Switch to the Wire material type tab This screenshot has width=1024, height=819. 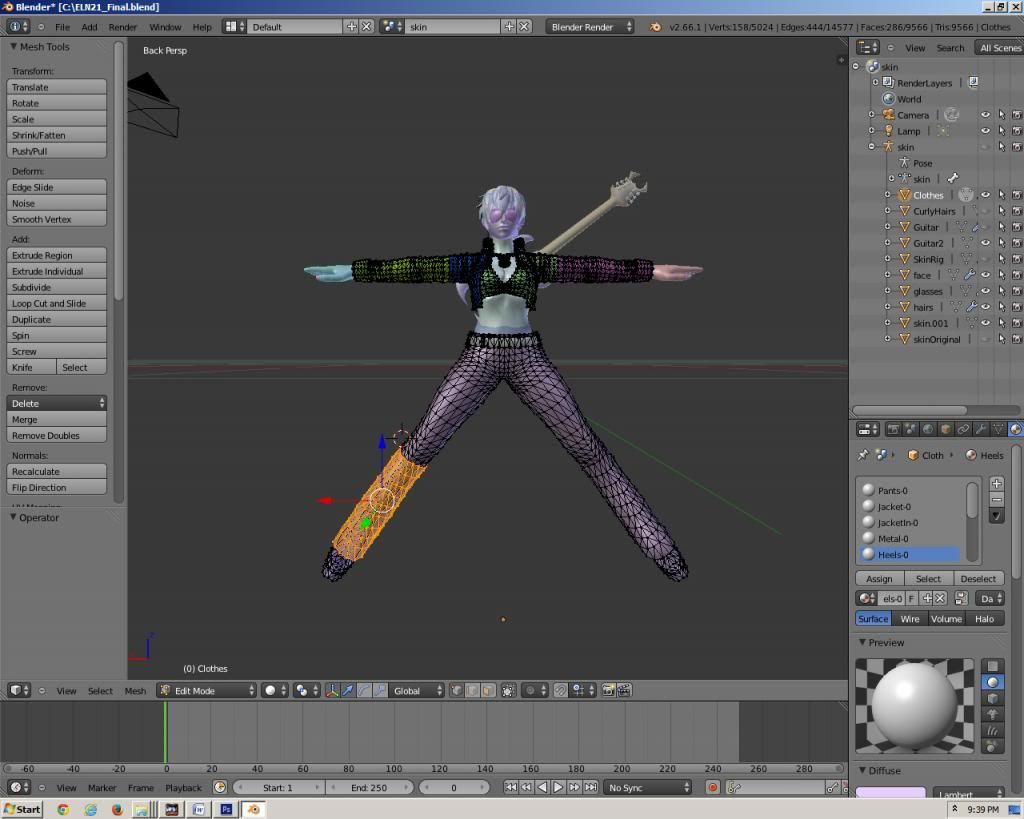coord(909,618)
